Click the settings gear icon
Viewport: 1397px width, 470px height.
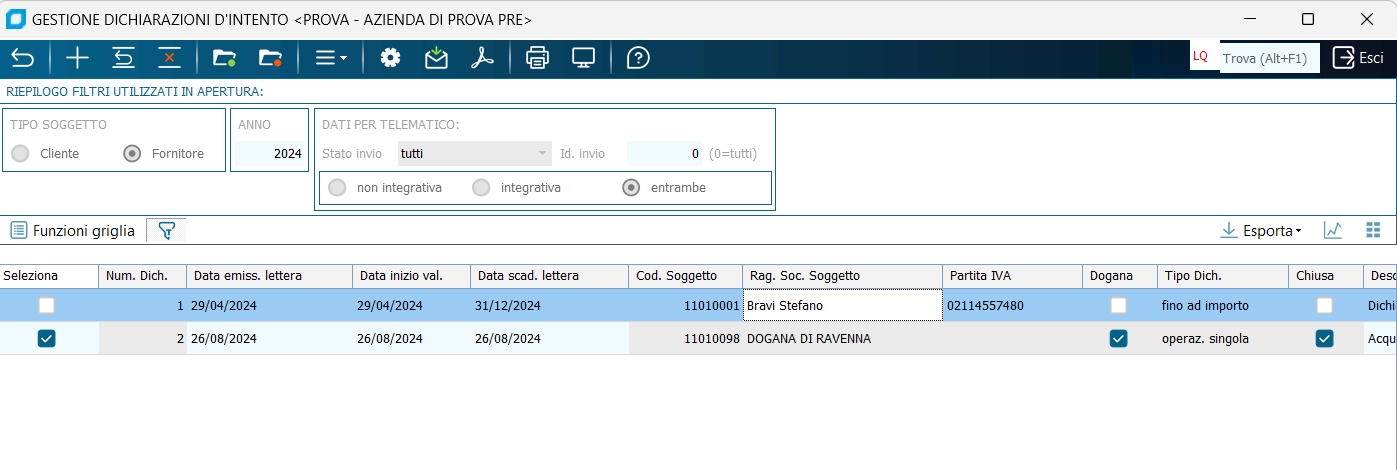click(x=390, y=58)
